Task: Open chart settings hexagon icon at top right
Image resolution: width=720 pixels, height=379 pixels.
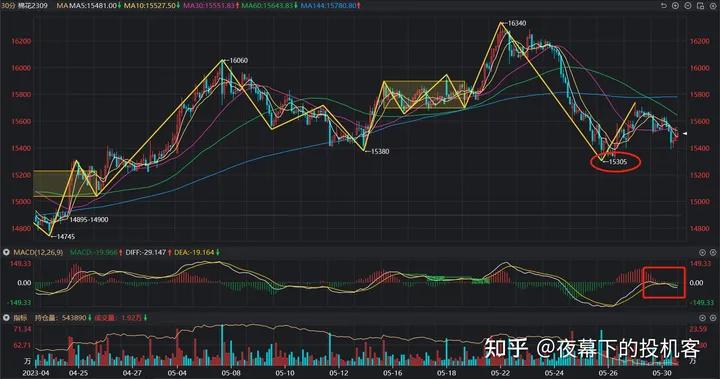Action: pos(712,6)
